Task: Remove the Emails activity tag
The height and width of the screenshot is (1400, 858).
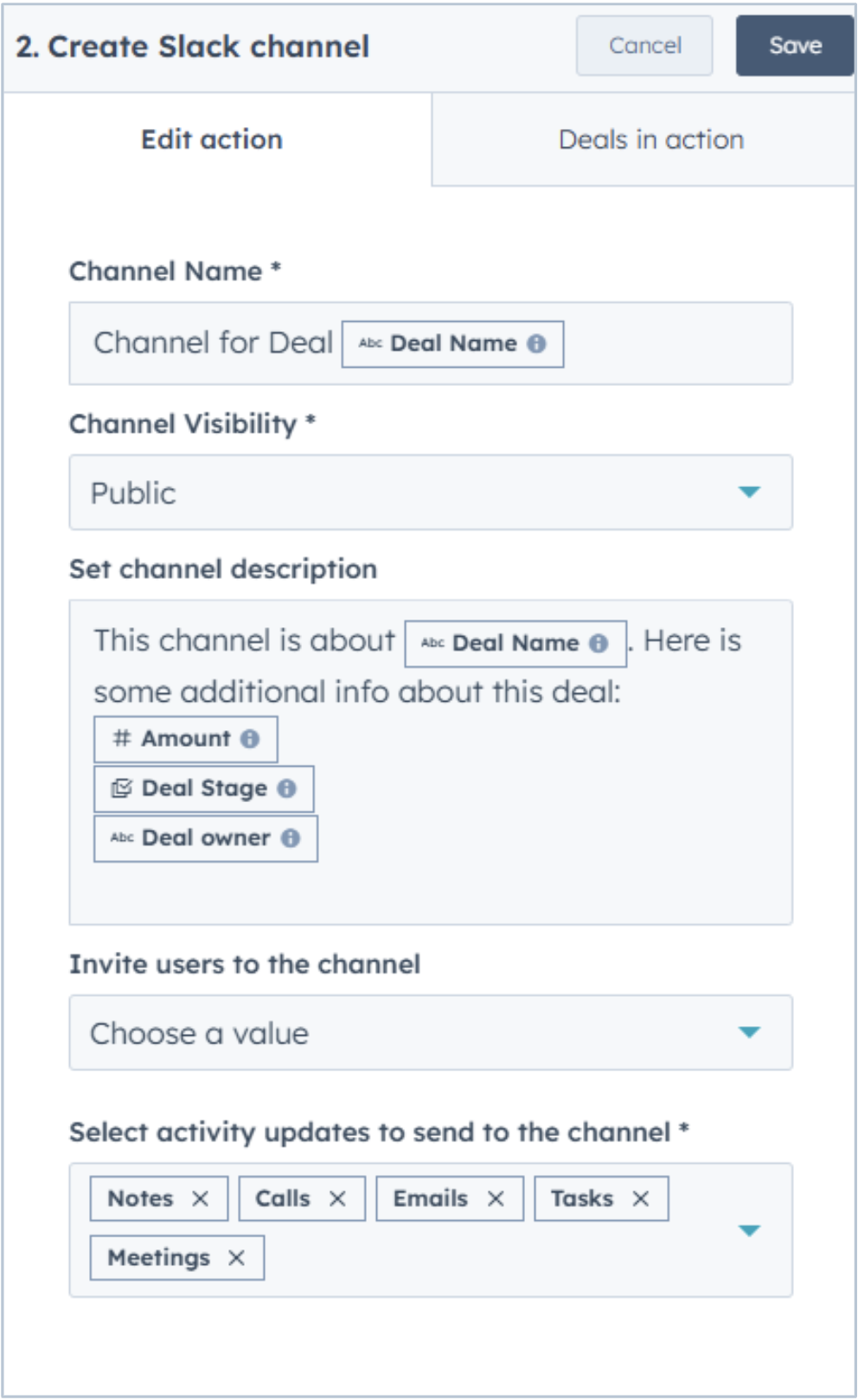Action: point(496,1198)
